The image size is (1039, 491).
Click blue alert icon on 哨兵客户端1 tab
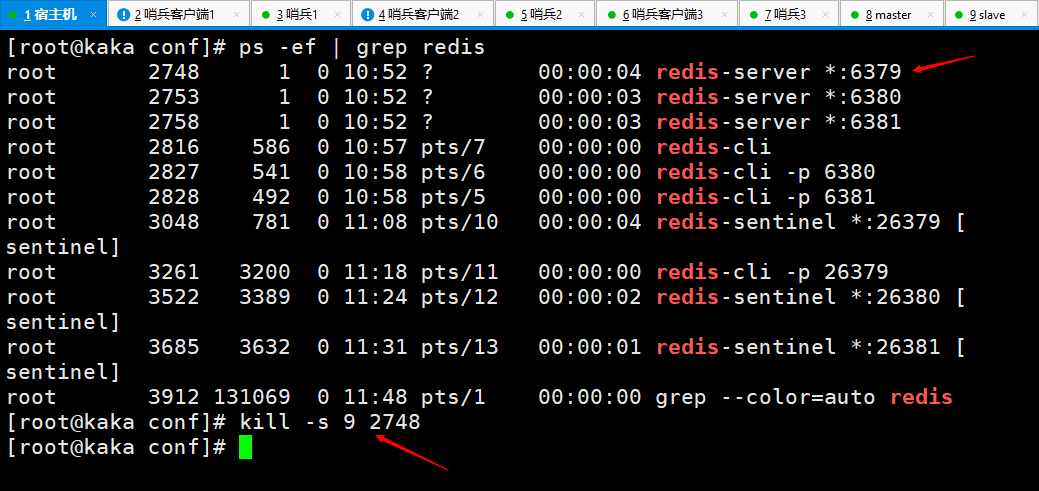coord(123,15)
